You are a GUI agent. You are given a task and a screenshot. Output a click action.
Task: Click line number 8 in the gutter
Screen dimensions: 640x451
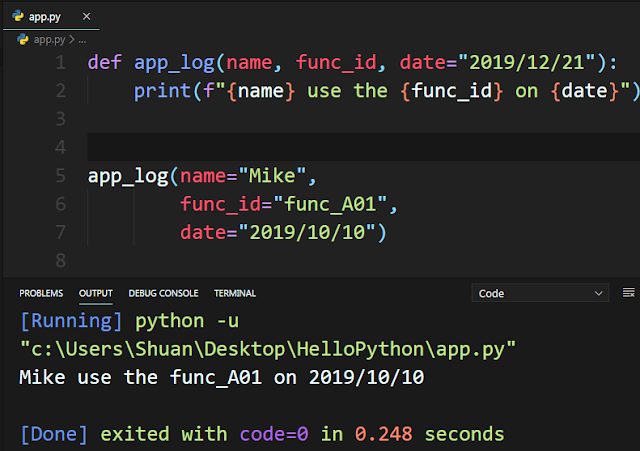coord(60,260)
